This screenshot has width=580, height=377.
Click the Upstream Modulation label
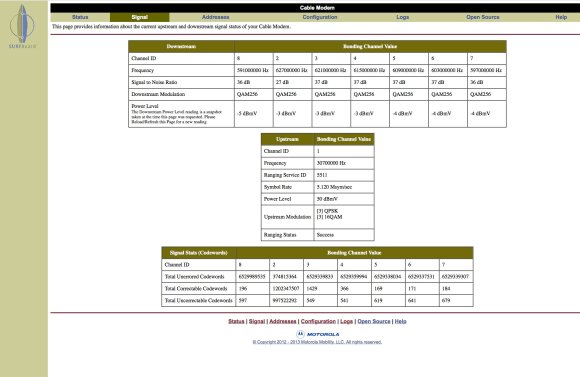click(x=287, y=217)
